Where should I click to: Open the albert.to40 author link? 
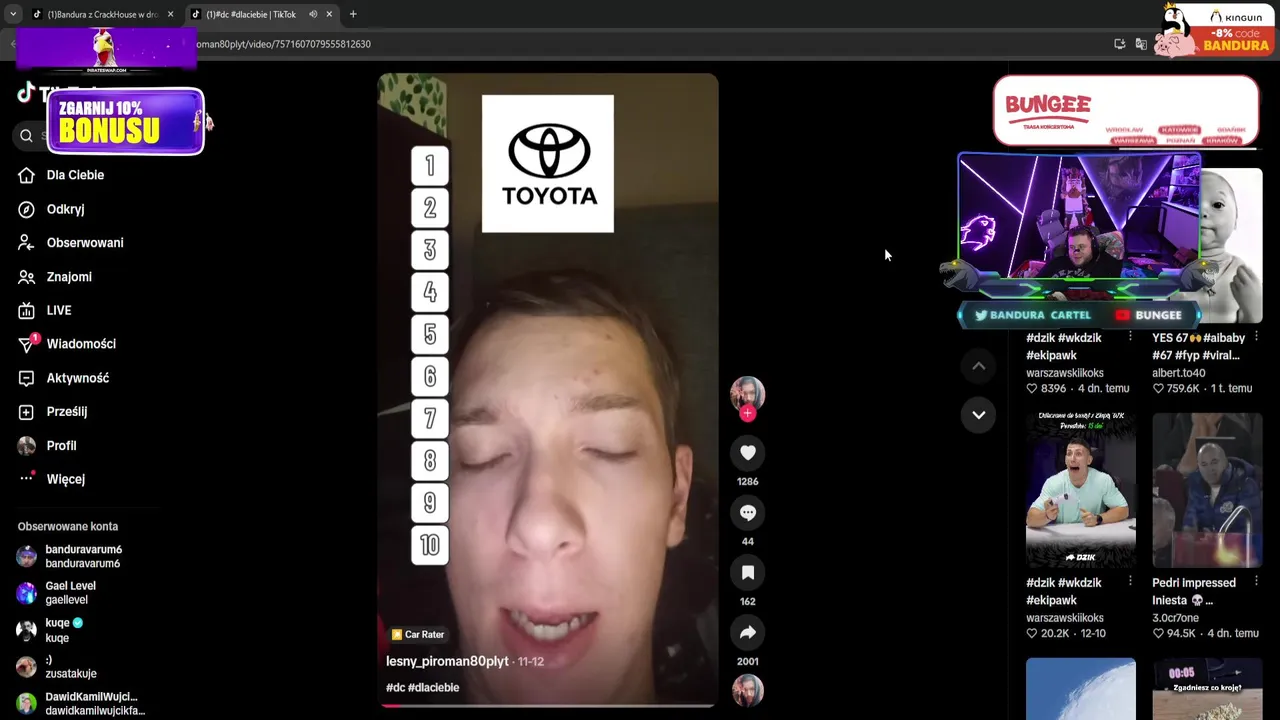(x=1179, y=373)
